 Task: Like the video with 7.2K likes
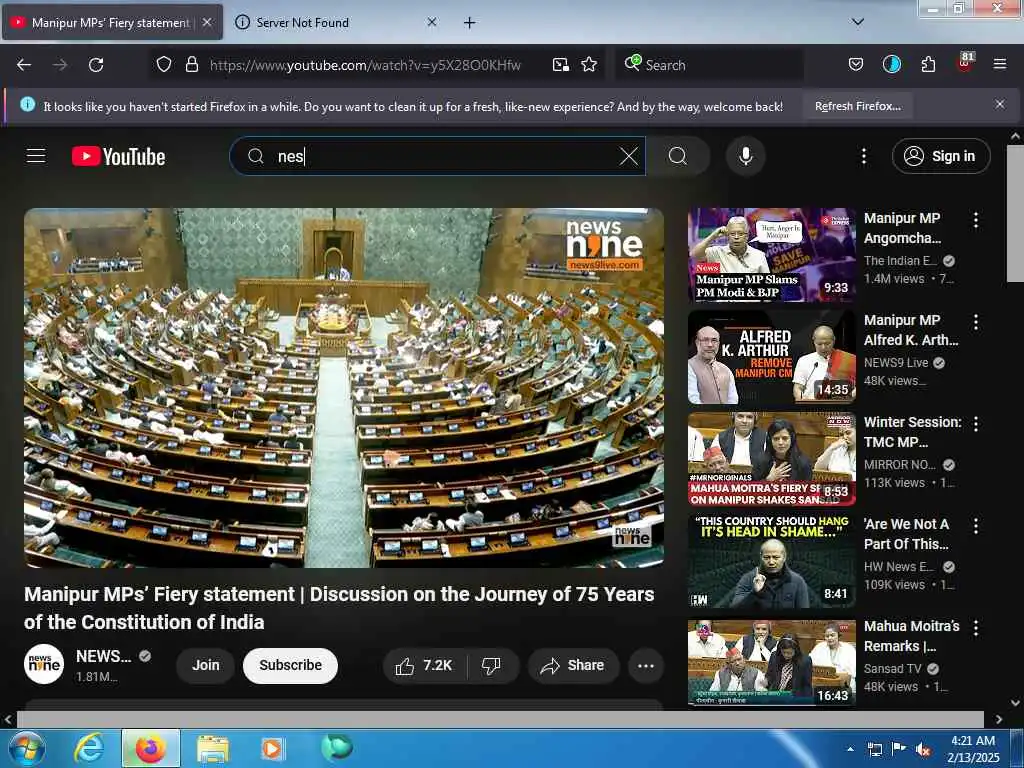coord(424,665)
